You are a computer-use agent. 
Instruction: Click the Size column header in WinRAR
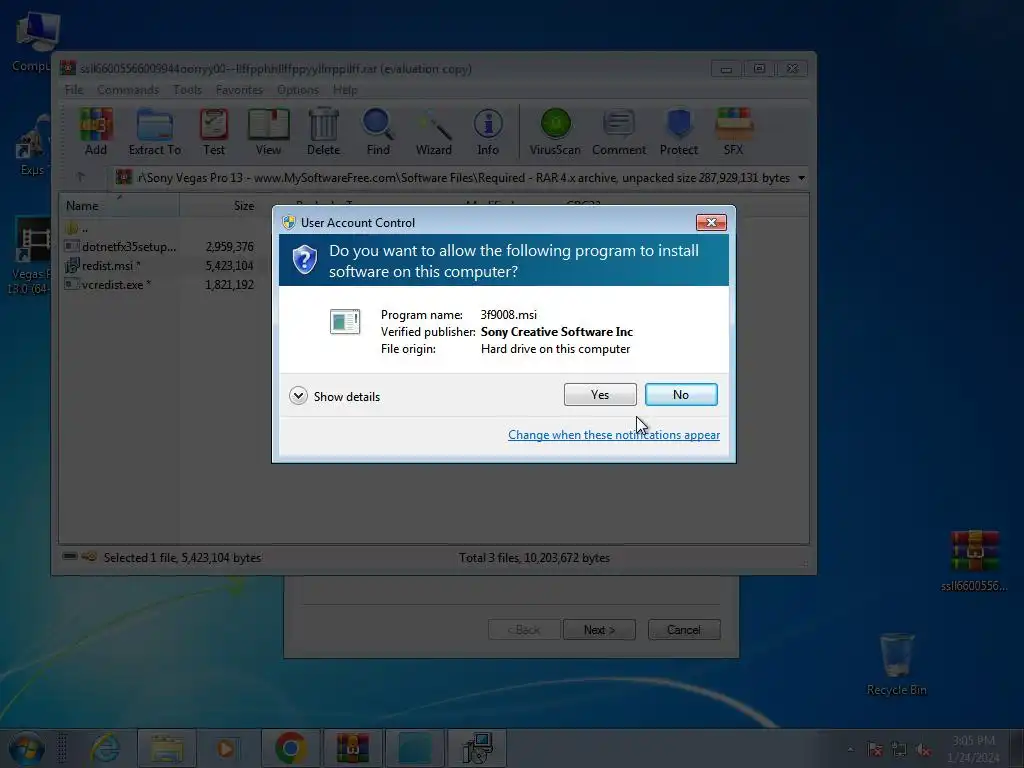[219, 206]
